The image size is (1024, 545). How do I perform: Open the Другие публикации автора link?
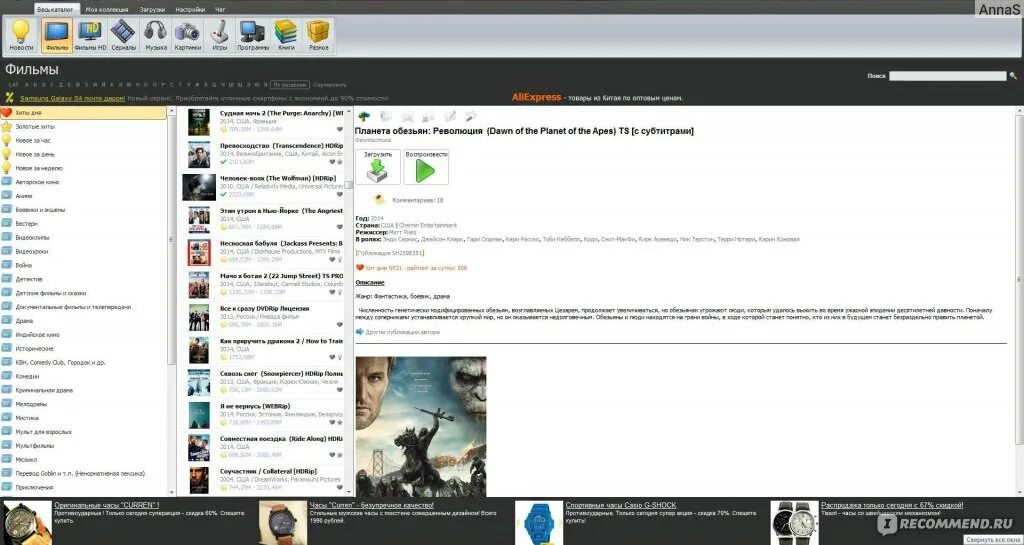402,332
